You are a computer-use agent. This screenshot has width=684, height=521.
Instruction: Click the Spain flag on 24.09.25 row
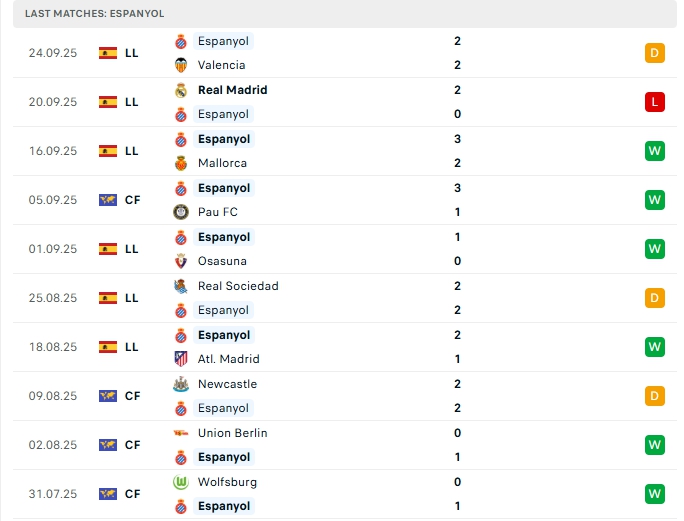[108, 53]
